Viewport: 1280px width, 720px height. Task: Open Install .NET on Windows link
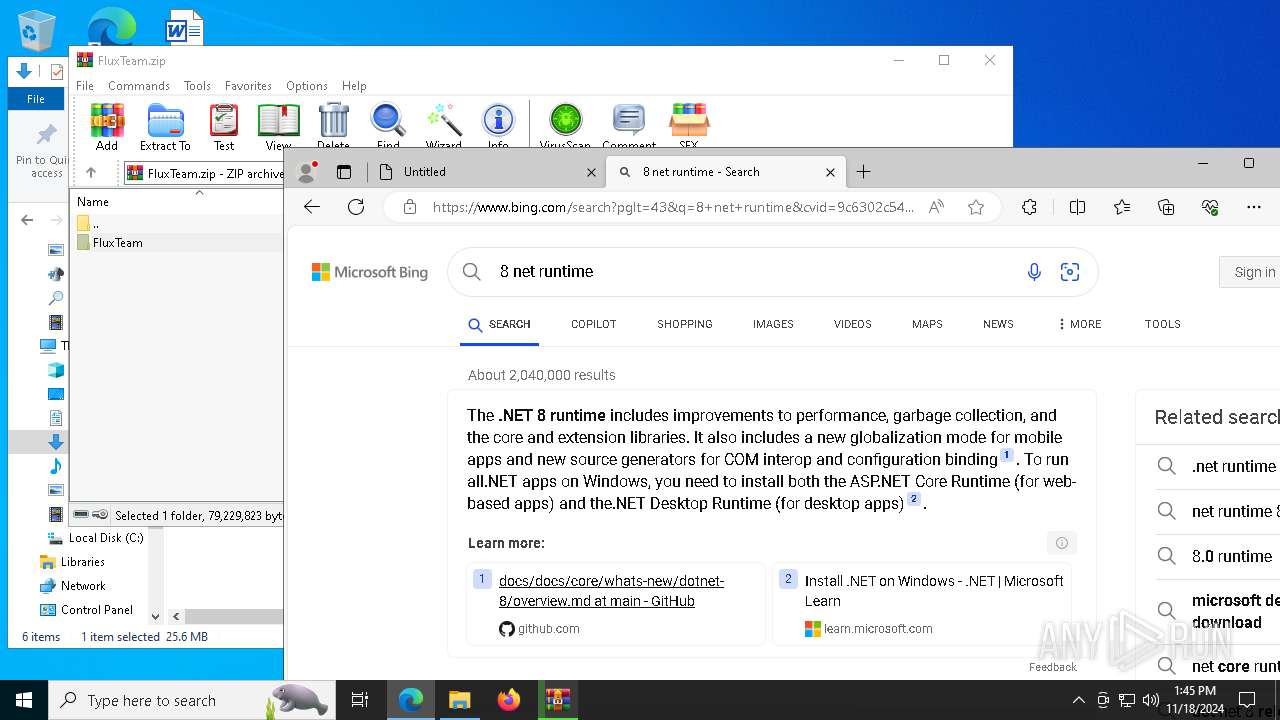coord(934,591)
